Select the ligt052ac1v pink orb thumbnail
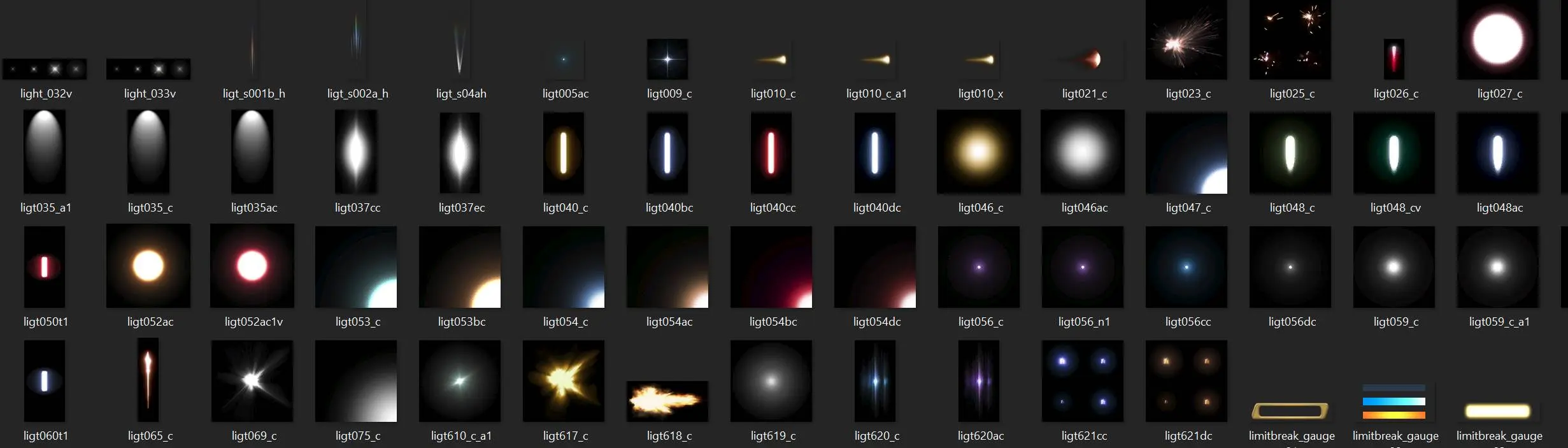 pyautogui.click(x=252, y=266)
